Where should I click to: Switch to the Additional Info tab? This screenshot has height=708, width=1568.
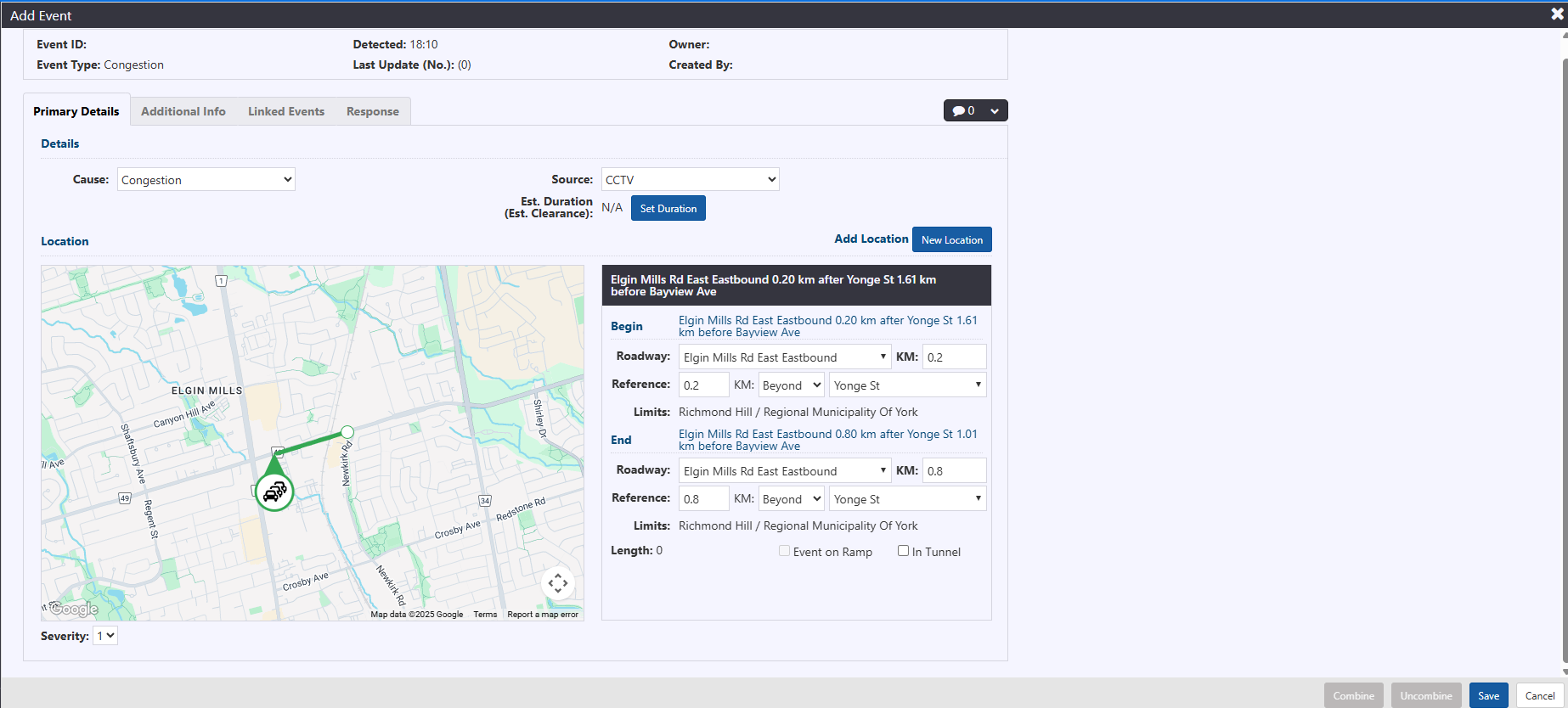(x=183, y=111)
